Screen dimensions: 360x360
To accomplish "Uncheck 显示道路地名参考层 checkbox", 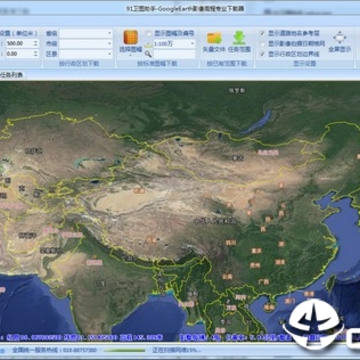I will pyautogui.click(x=262, y=33).
